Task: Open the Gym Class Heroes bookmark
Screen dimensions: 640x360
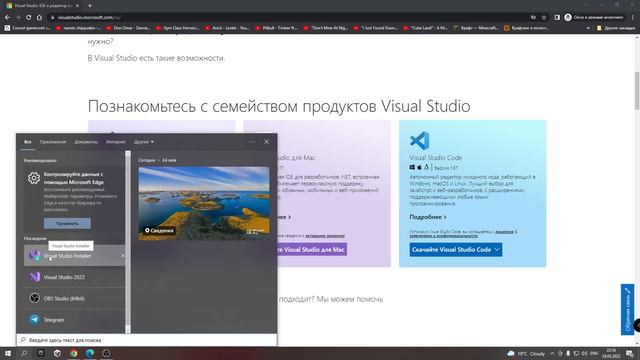Action: 178,28
